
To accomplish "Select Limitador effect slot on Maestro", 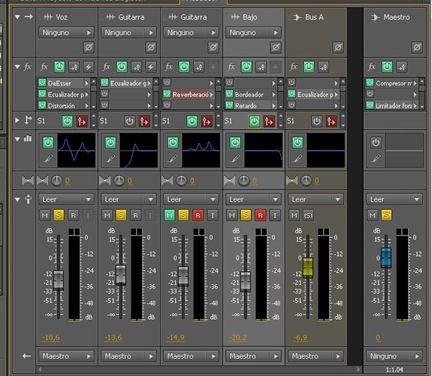I will click(391, 105).
